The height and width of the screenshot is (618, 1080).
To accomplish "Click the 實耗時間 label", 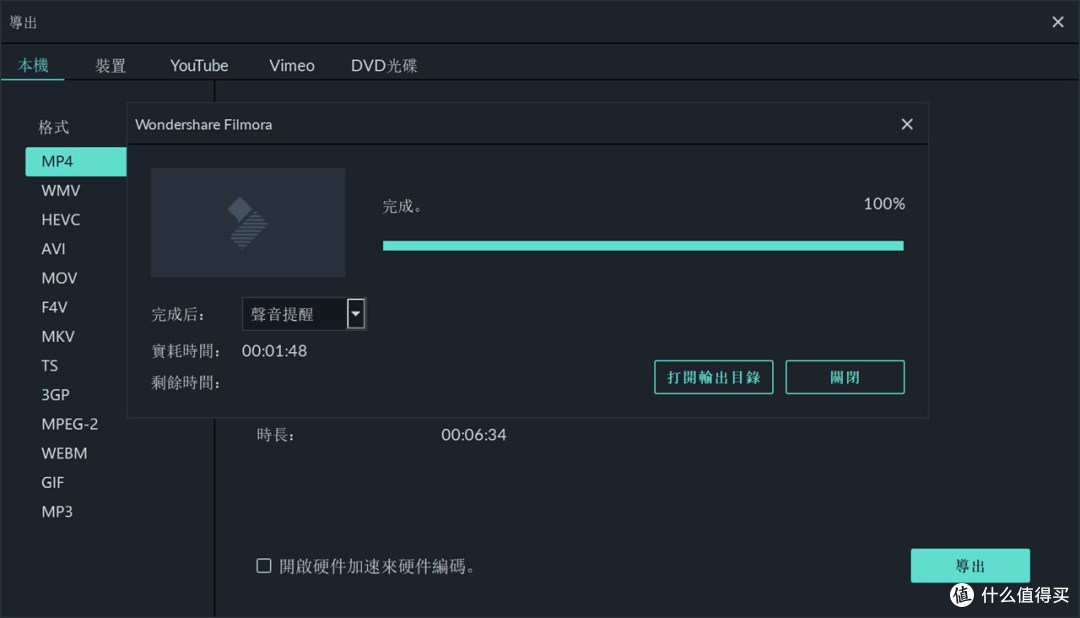I will (x=185, y=351).
